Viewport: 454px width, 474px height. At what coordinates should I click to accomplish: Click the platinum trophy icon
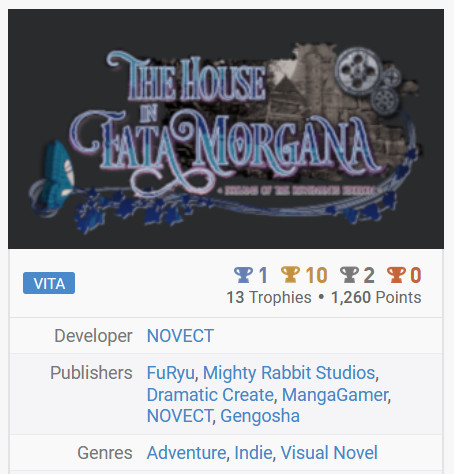click(x=243, y=275)
